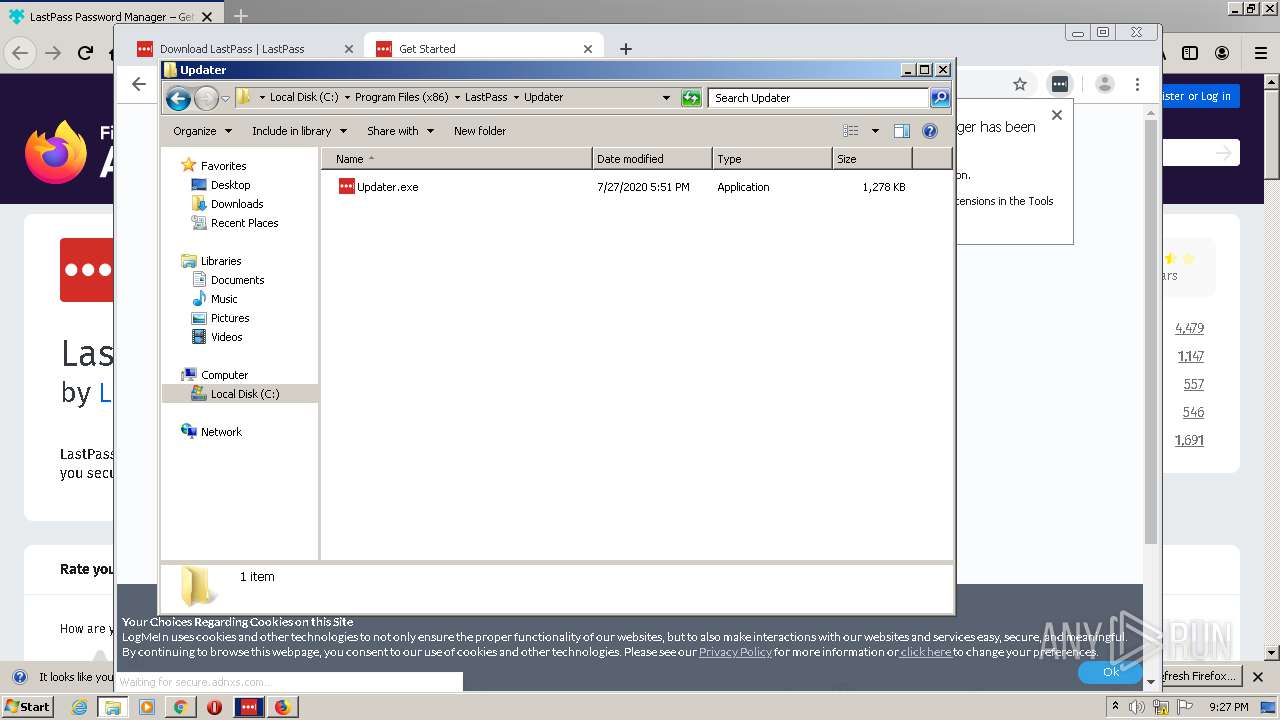Open the Explorer help question icon
Image resolution: width=1280 pixels, height=720 pixels.
pos(929,131)
